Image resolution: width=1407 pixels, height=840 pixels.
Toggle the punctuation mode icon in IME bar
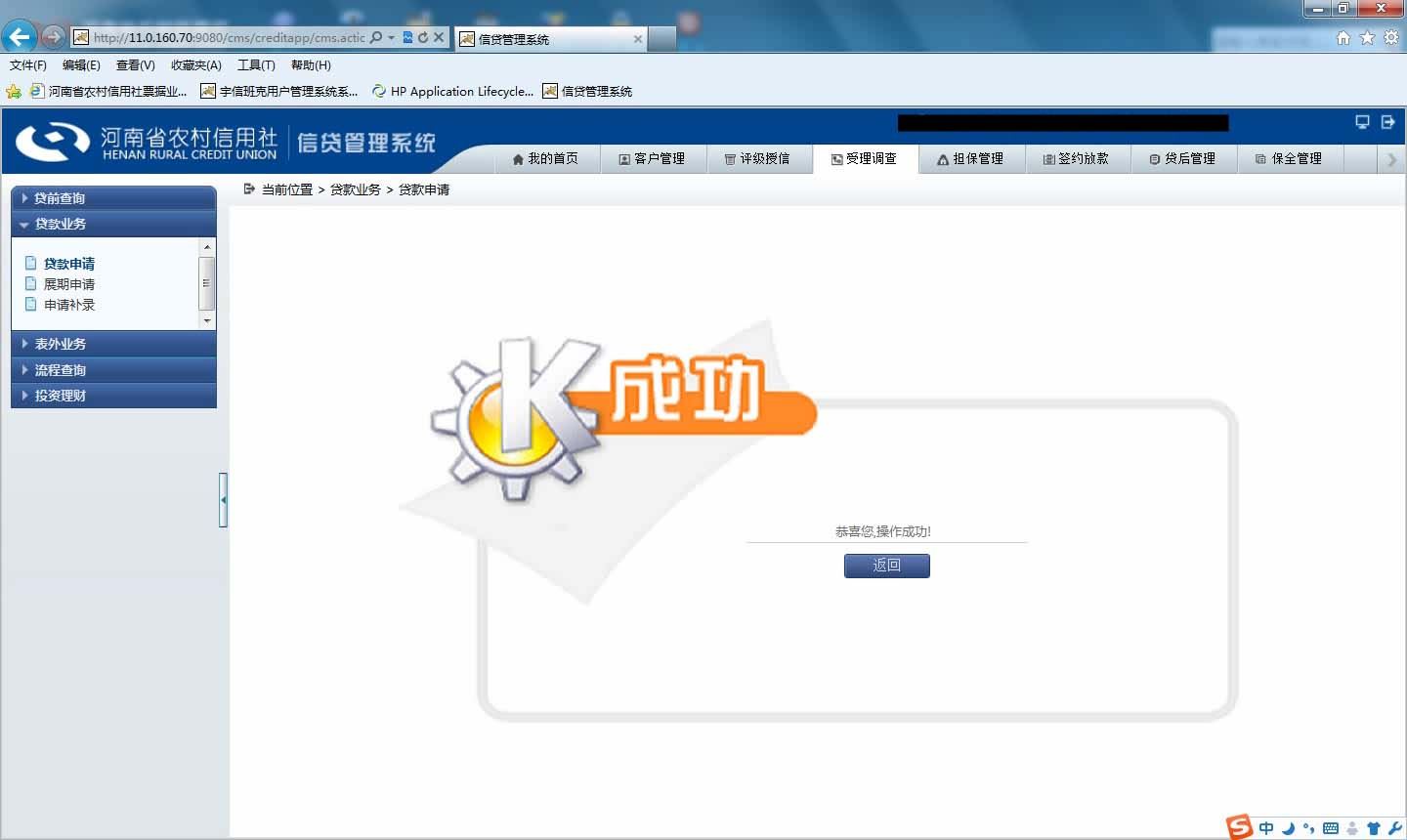1308,828
